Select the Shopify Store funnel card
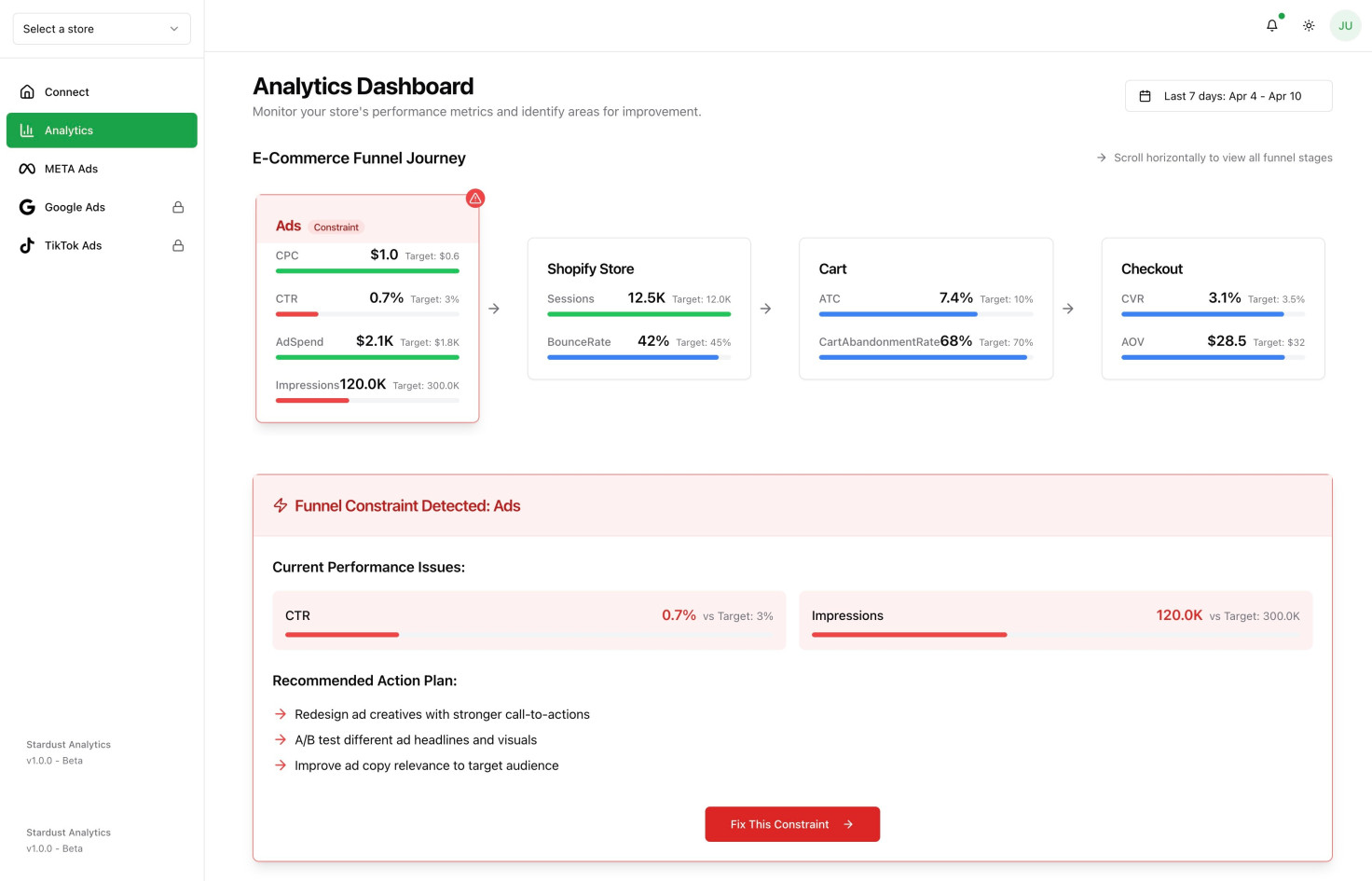 pos(638,309)
